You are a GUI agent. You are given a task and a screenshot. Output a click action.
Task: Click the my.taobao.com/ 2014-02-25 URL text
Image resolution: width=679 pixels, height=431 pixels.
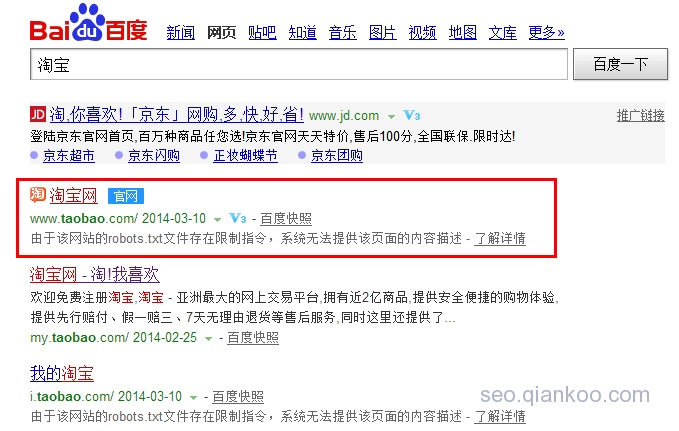pyautogui.click(x=113, y=337)
